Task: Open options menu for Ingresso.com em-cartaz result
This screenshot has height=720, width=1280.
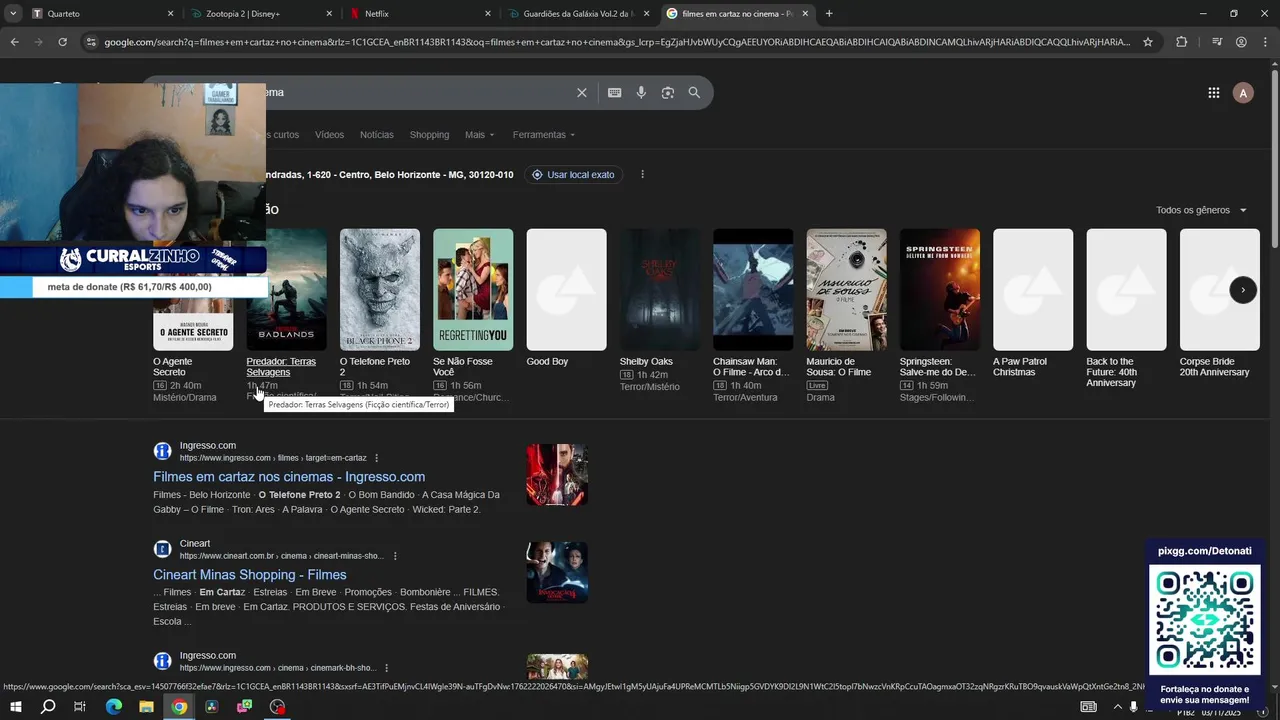Action: click(377, 458)
